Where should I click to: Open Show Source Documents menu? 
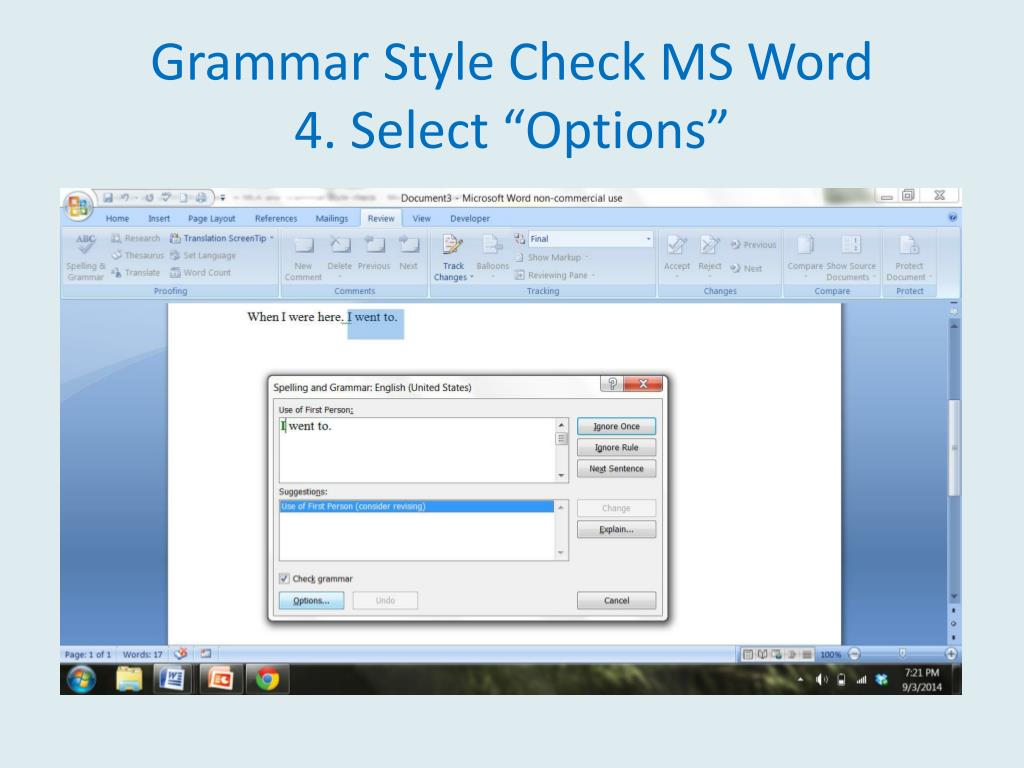(851, 257)
